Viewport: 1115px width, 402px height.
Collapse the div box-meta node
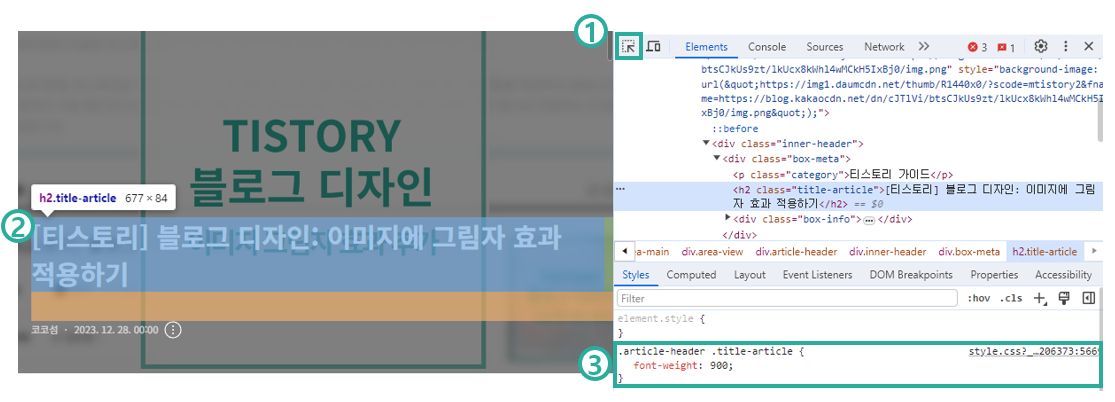[717, 159]
